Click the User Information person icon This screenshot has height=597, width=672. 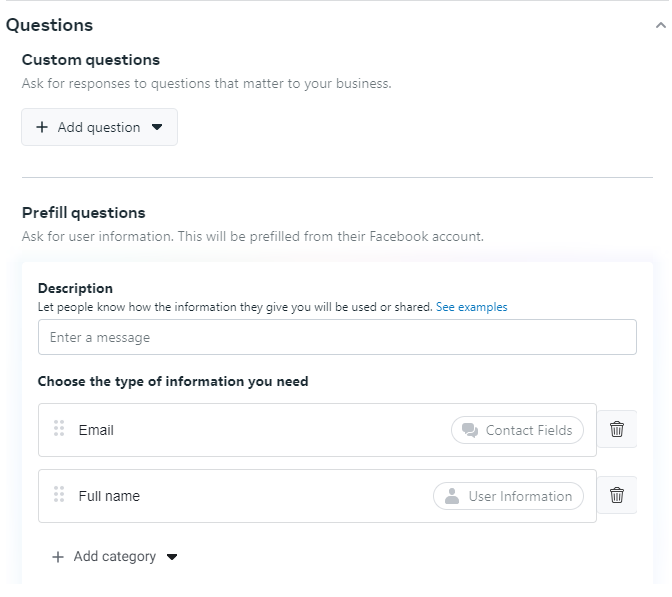coord(452,496)
